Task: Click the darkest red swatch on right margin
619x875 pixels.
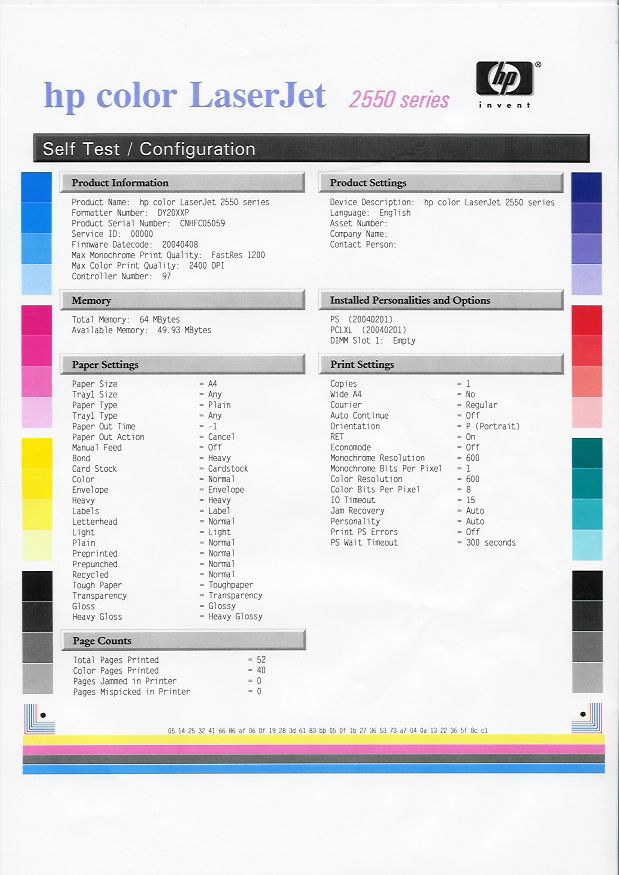Action: [587, 320]
